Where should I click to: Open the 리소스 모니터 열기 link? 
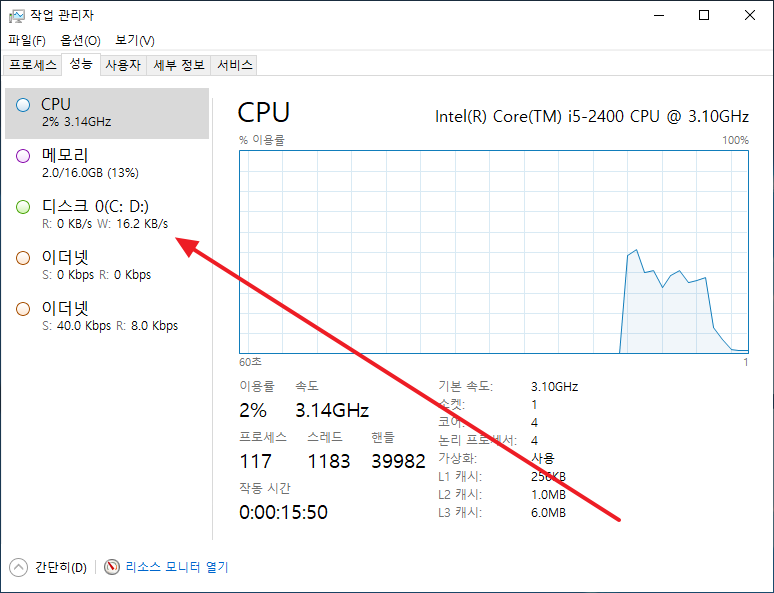click(177, 567)
